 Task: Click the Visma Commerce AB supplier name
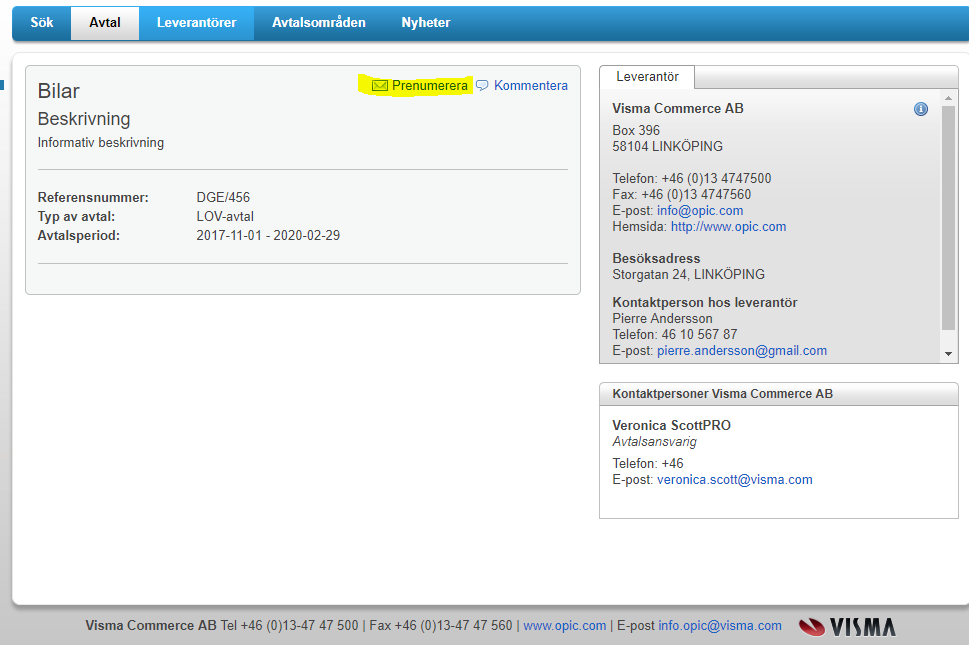tap(678, 109)
